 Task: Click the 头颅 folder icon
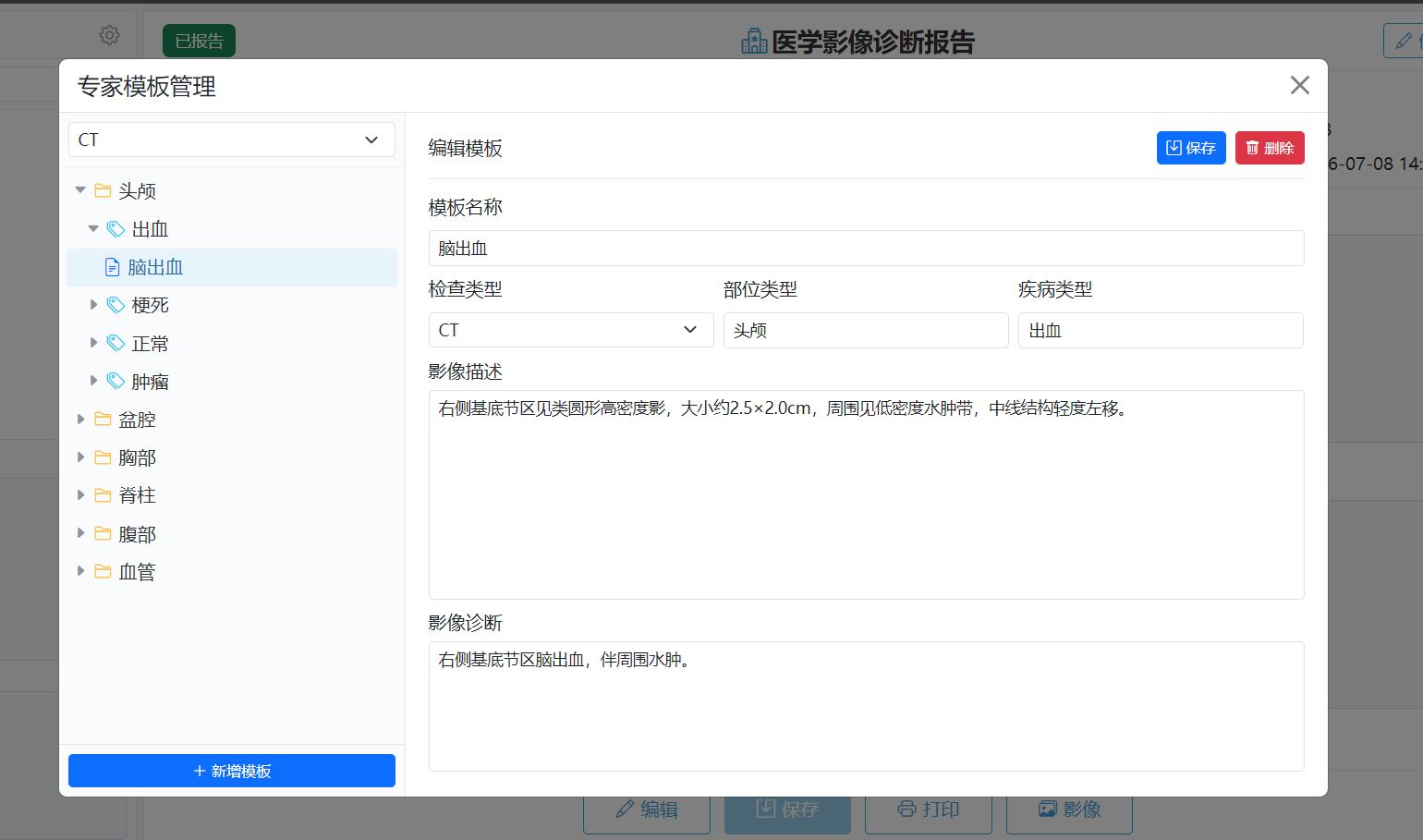pos(103,190)
